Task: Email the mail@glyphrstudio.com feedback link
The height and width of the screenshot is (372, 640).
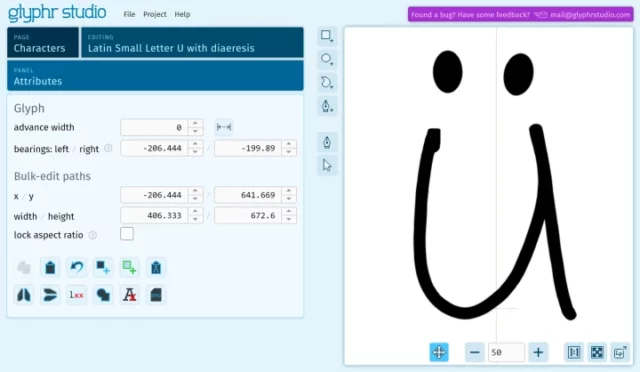Action: [x=590, y=15]
